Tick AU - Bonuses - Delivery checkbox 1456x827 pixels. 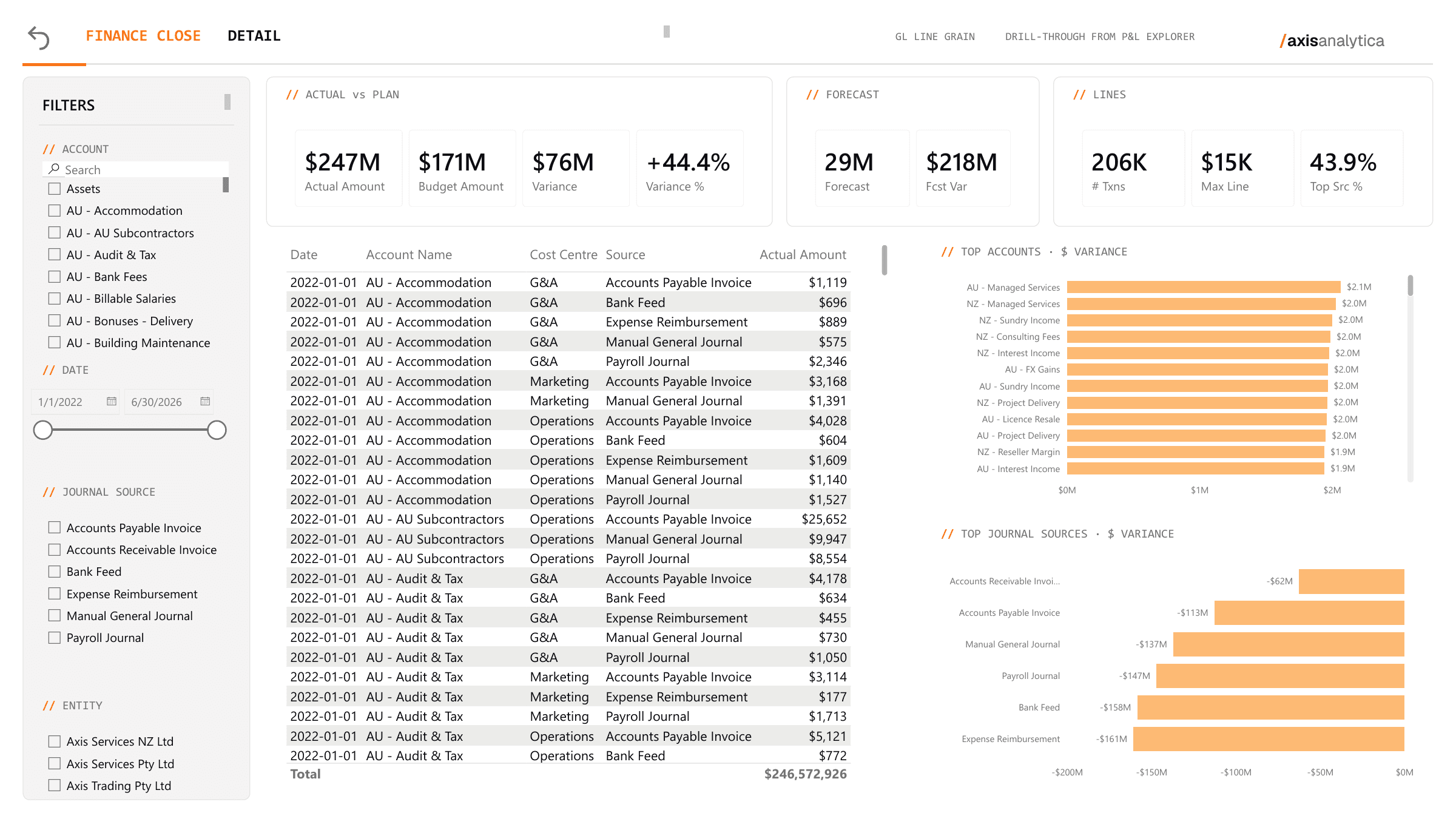(x=55, y=320)
